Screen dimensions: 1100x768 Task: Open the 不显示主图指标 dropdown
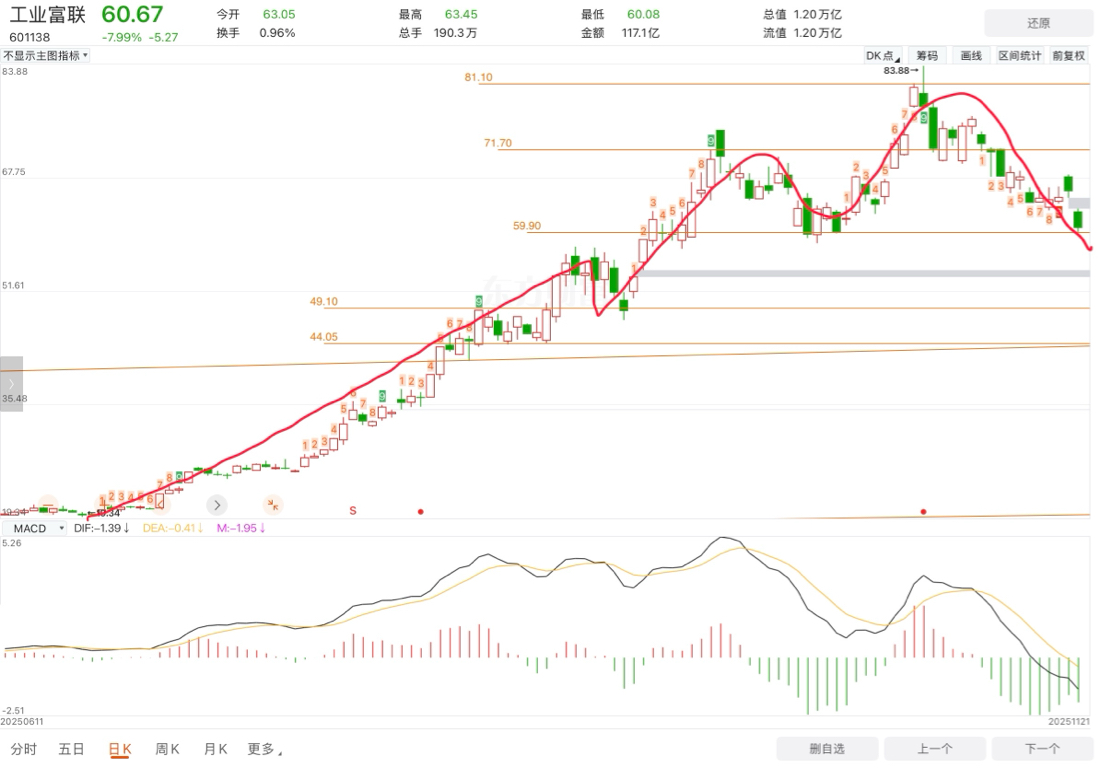46,55
